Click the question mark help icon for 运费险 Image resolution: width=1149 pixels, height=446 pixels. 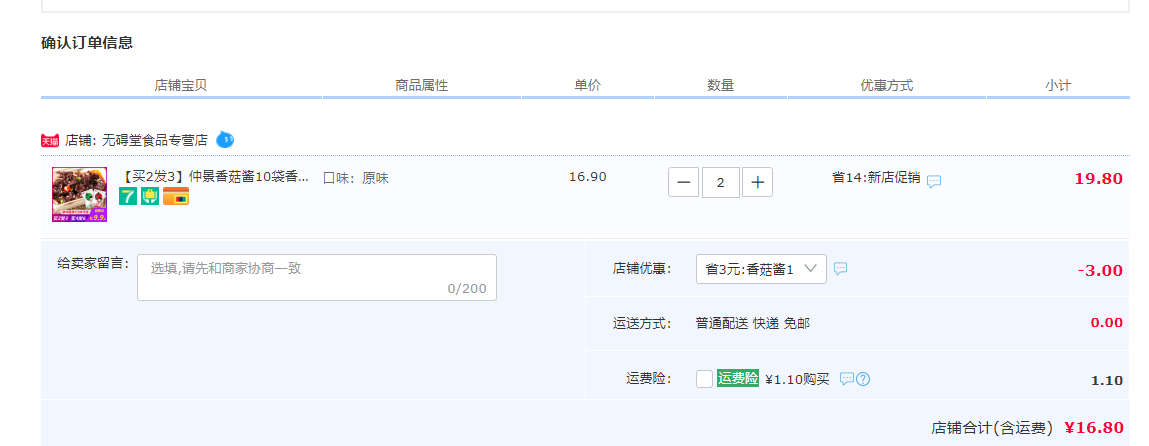click(863, 379)
